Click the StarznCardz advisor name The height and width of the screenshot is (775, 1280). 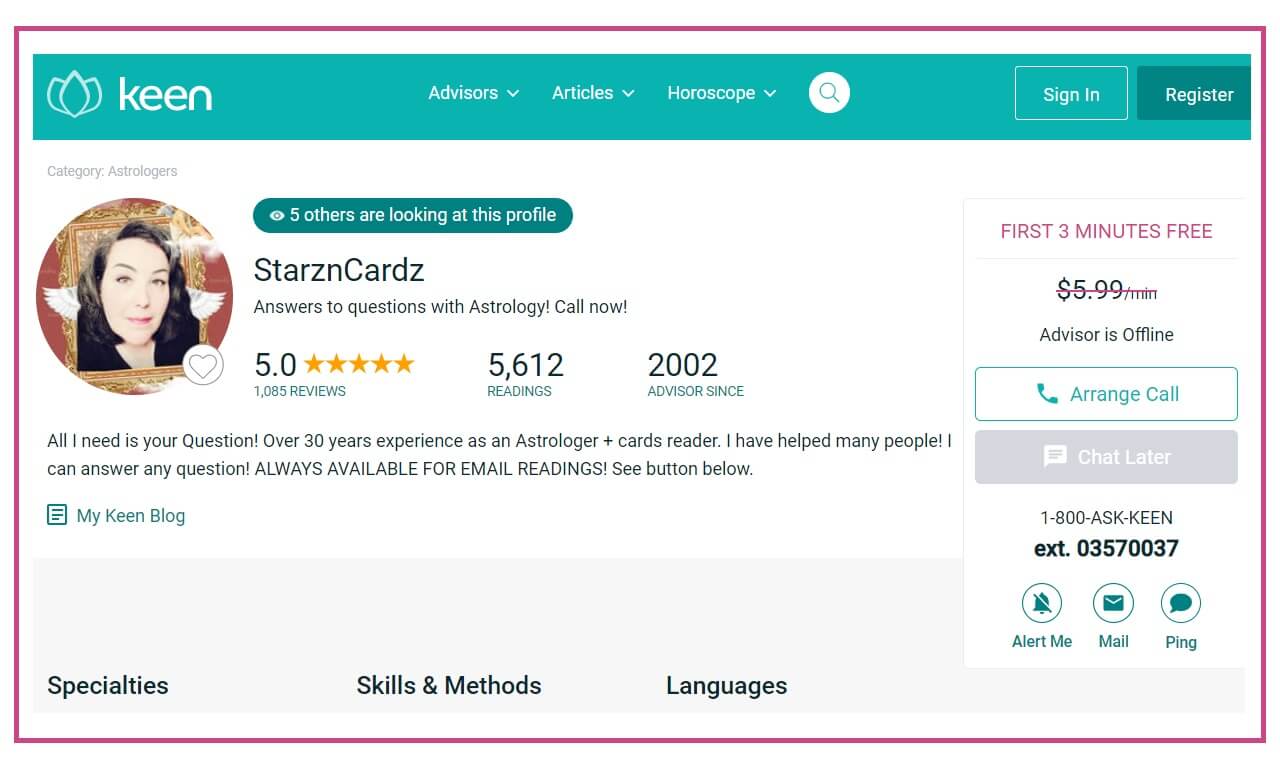(x=339, y=270)
